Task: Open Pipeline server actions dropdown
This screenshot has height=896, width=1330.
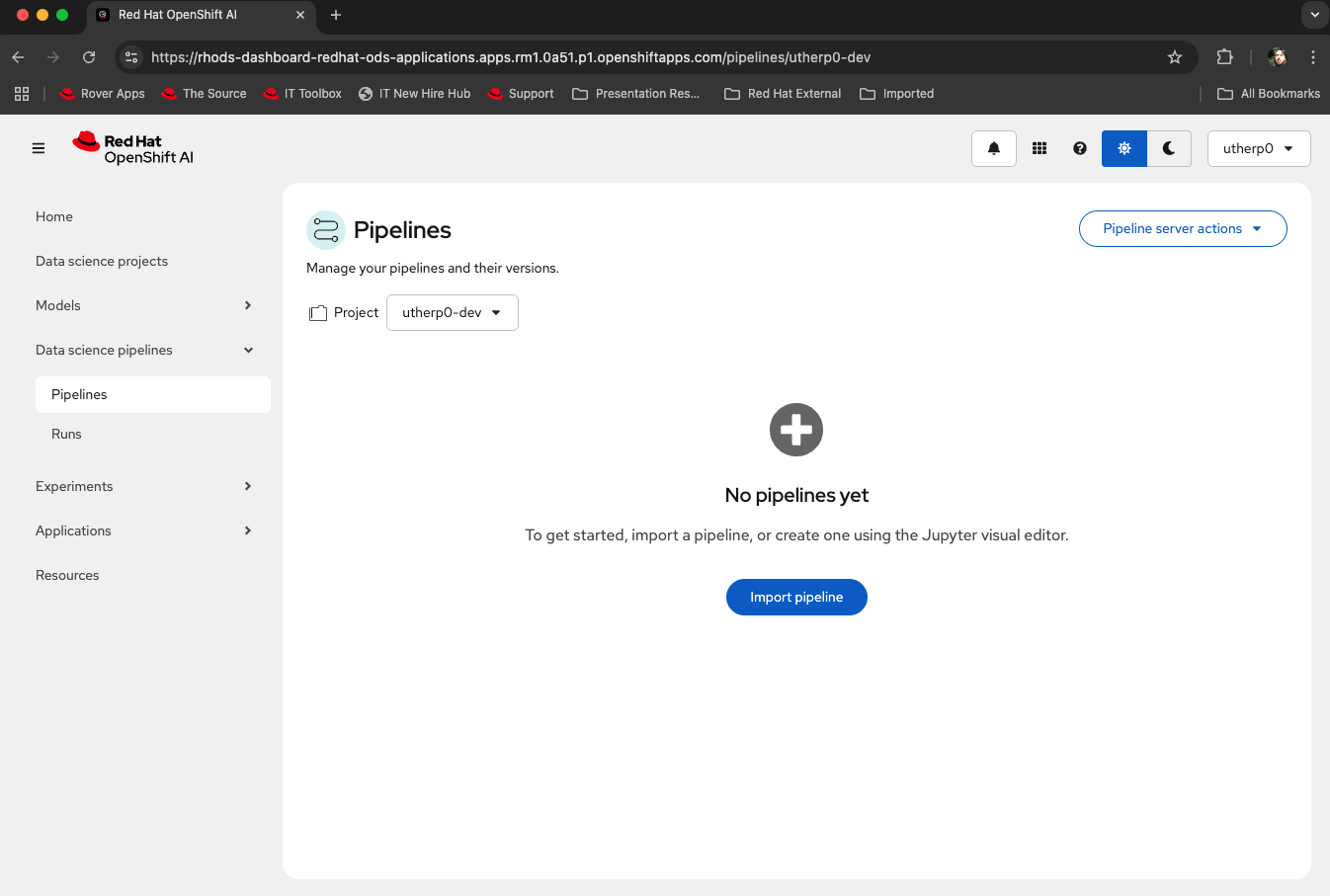Action: pos(1182,228)
